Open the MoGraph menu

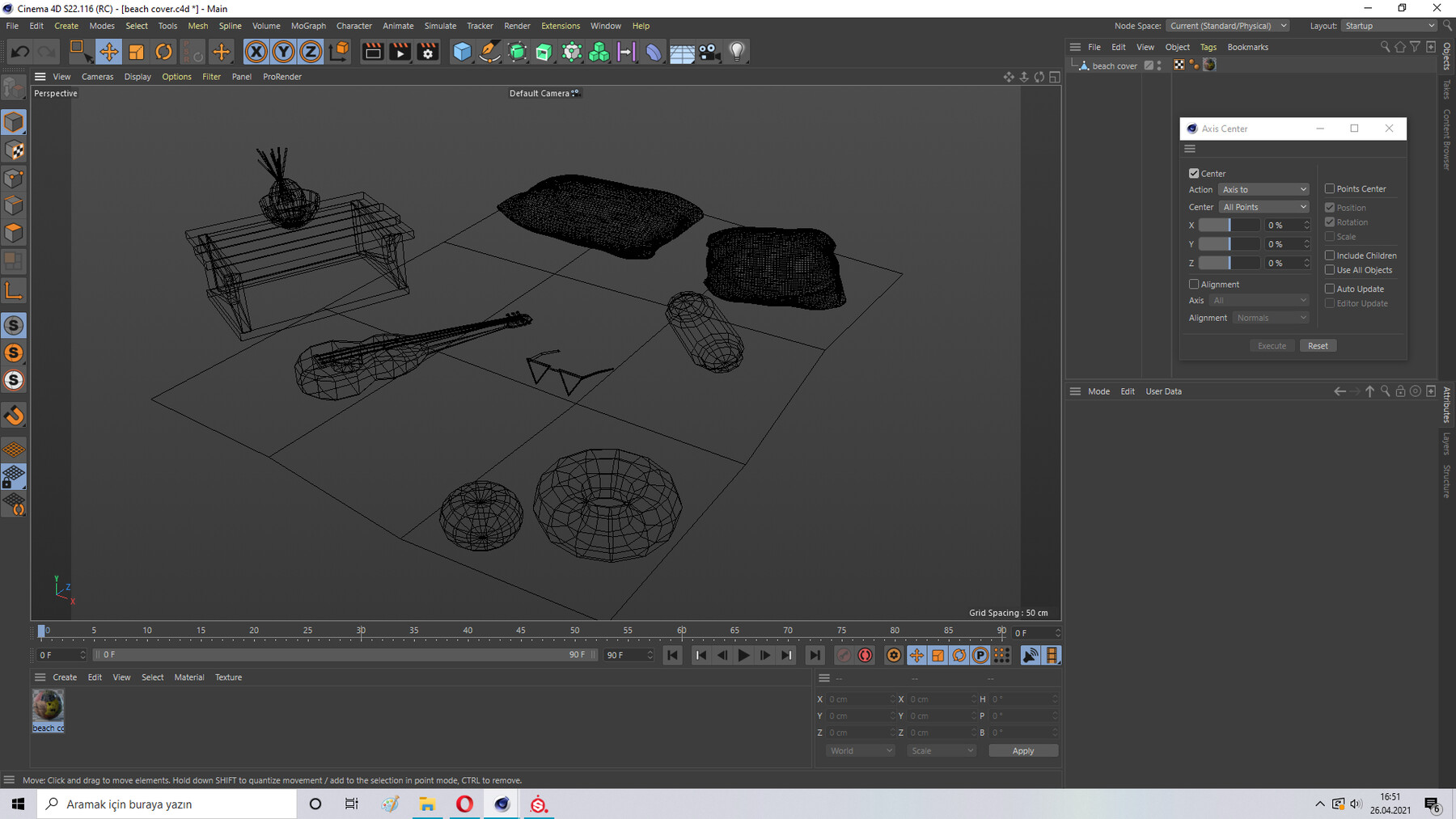[308, 26]
